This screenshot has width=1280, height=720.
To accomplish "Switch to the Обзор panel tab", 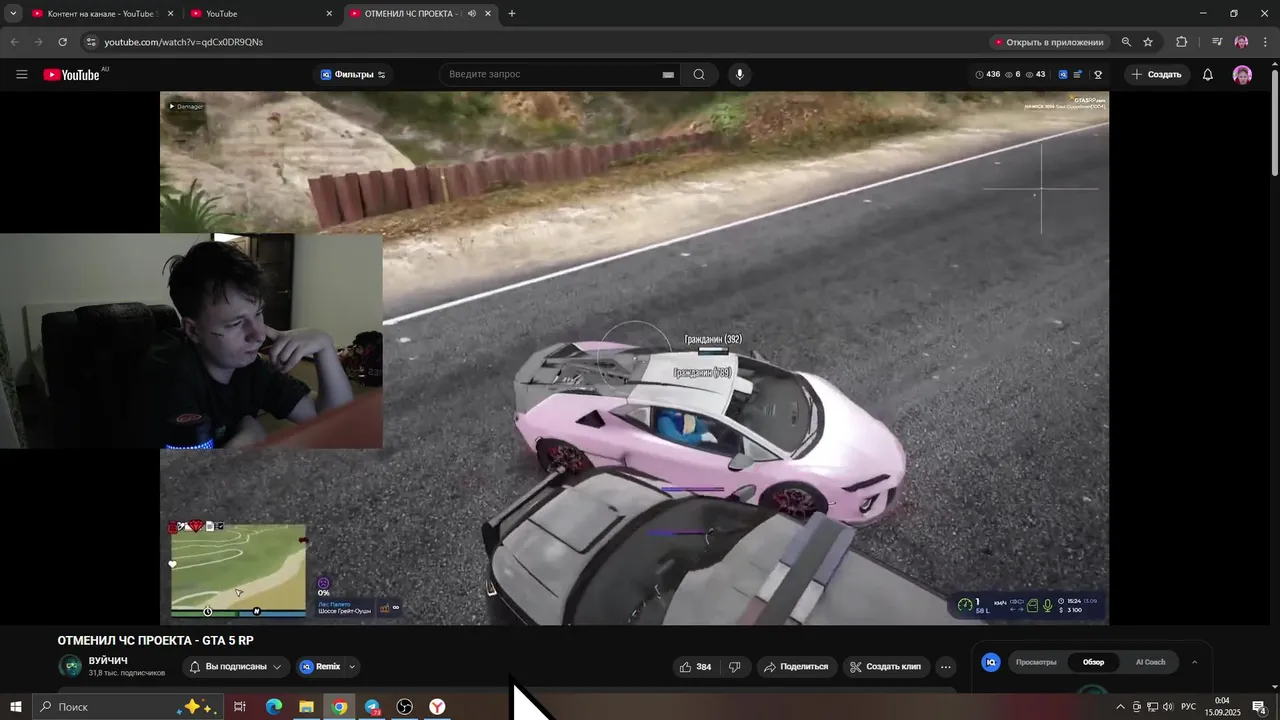I will tap(1094, 662).
